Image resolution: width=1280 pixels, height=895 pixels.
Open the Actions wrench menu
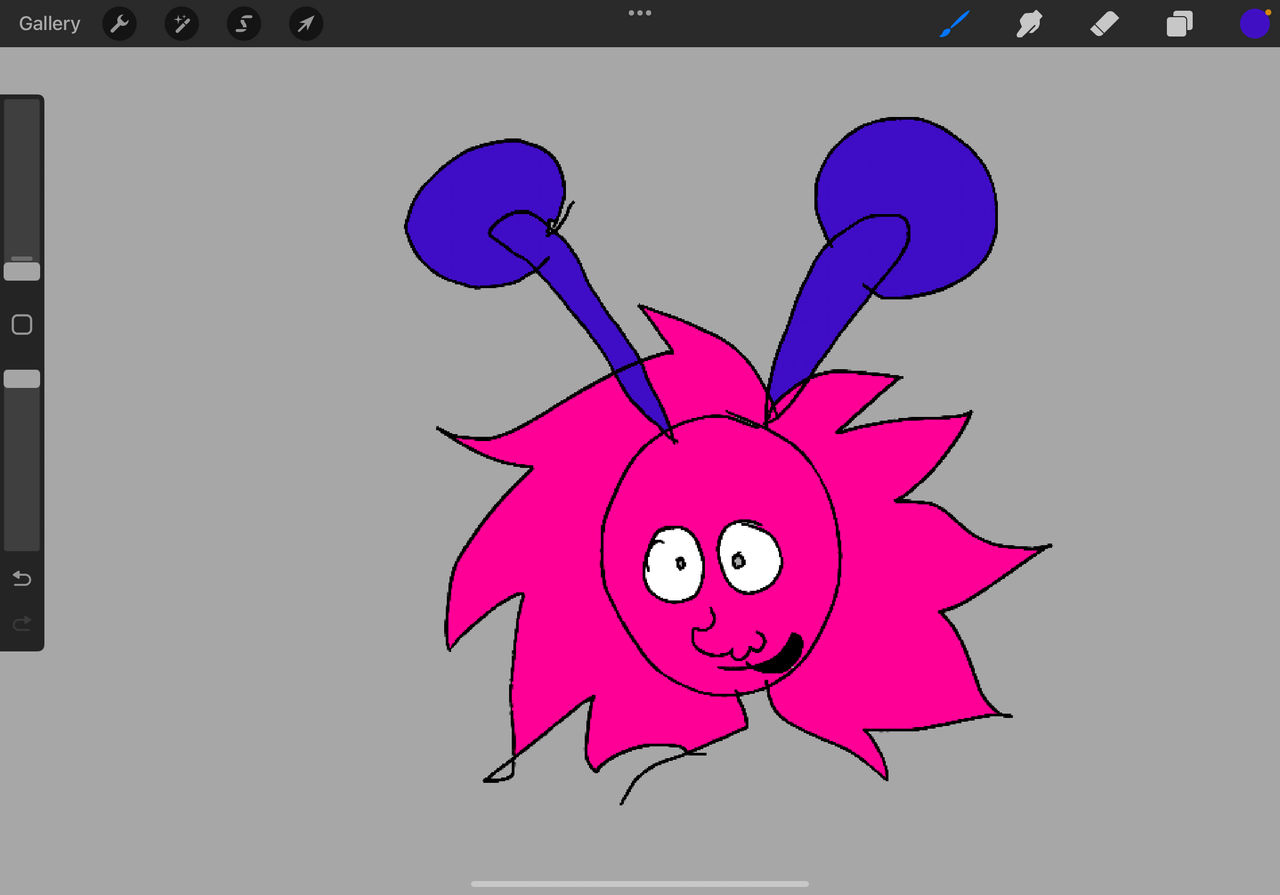pyautogui.click(x=120, y=24)
